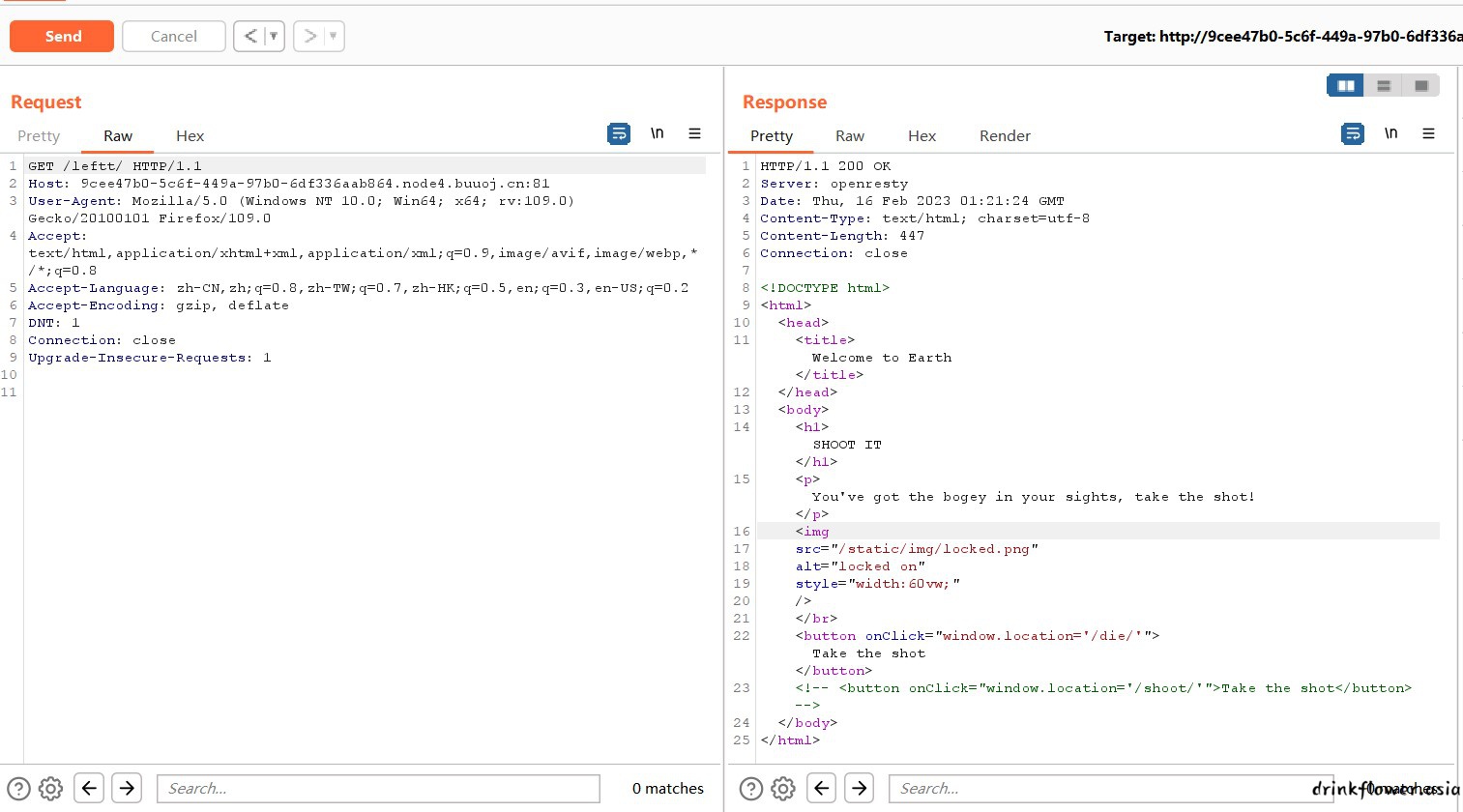
Task: Open the back history dropdown arrow
Action: point(275,36)
